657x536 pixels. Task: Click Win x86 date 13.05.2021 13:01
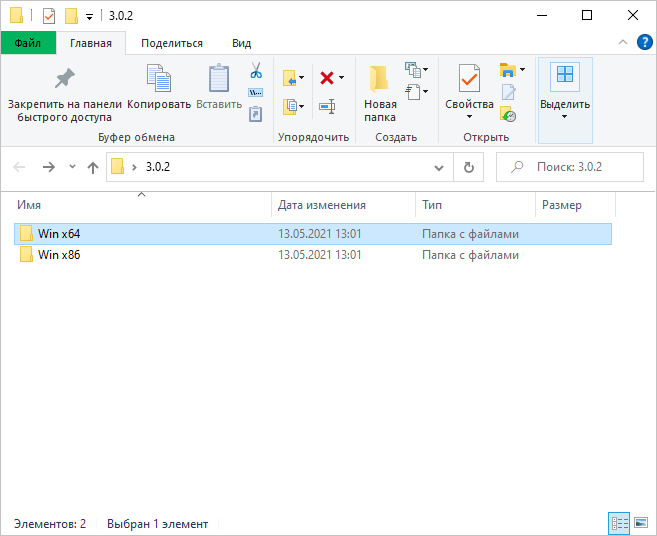(320, 255)
